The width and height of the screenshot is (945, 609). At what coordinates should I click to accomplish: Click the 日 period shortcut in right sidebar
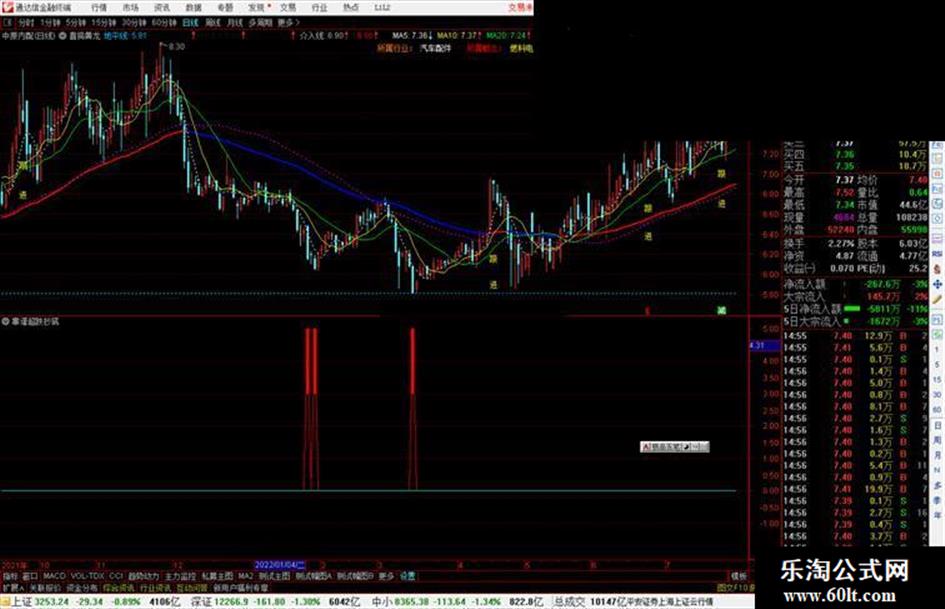[937, 426]
